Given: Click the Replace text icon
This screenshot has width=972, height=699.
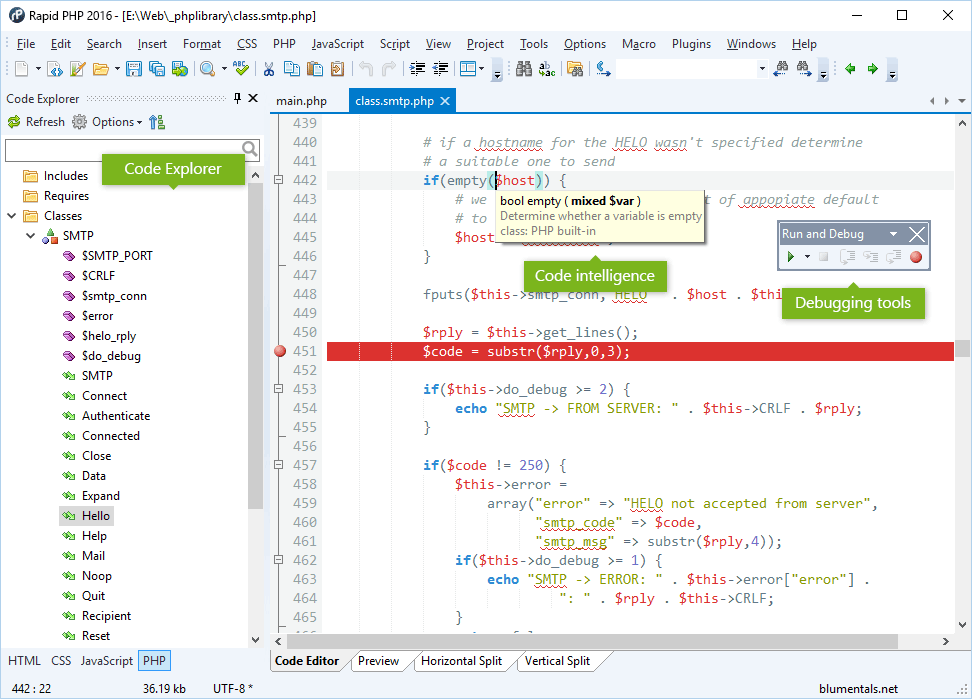Looking at the screenshot, I should [546, 69].
